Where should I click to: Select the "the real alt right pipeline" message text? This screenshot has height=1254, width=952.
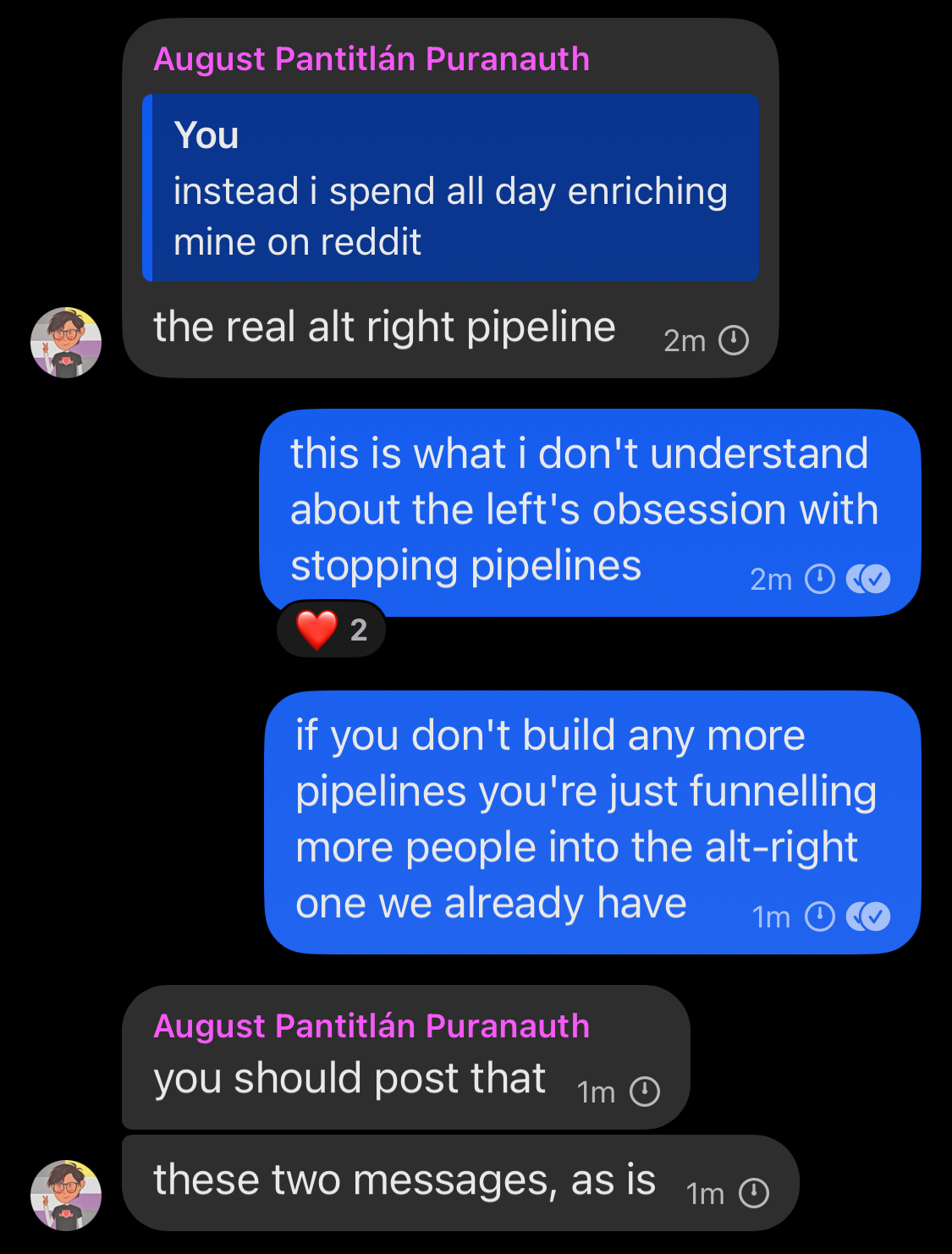(x=384, y=327)
